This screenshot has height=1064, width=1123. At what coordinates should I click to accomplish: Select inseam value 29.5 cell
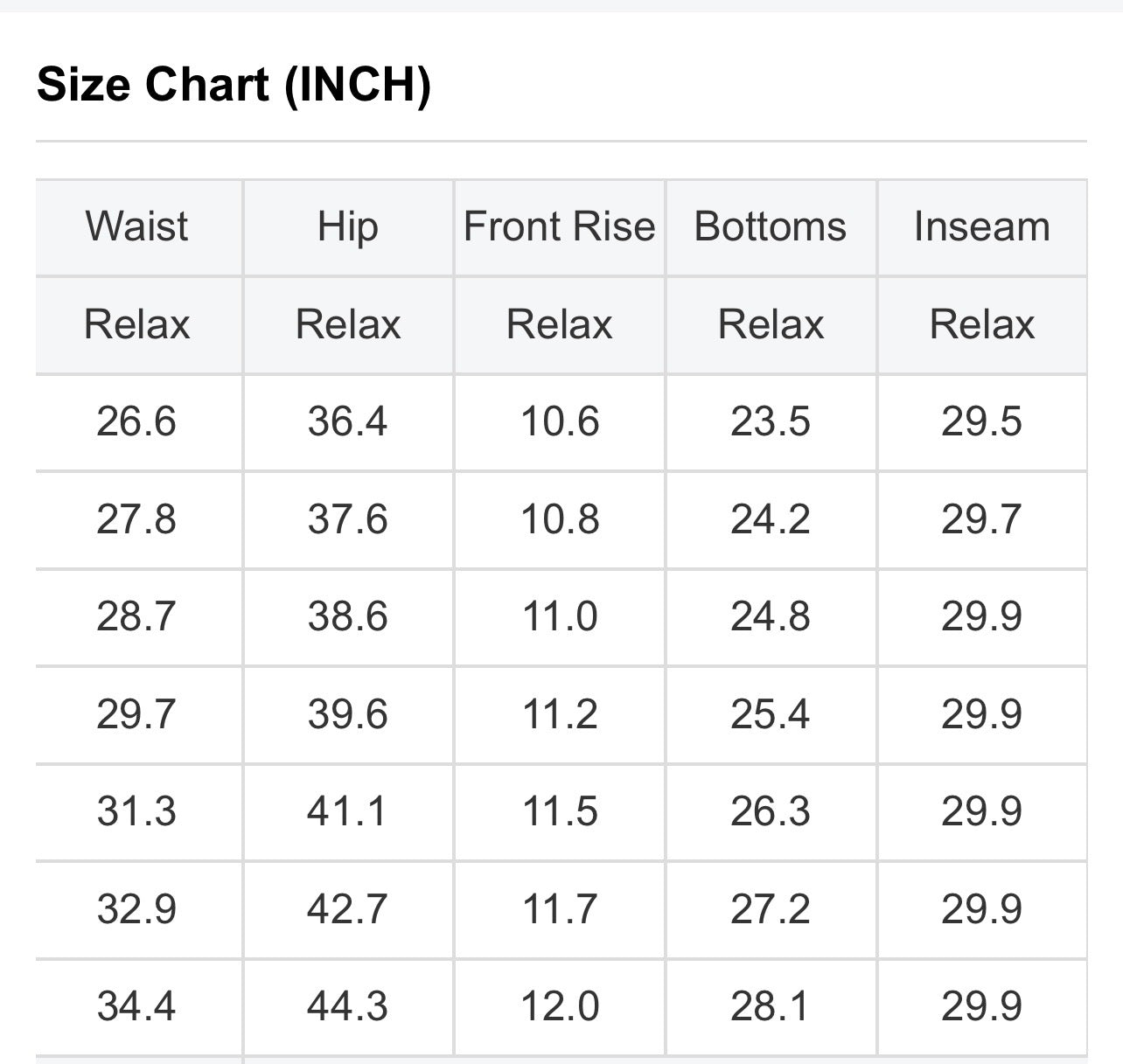981,421
